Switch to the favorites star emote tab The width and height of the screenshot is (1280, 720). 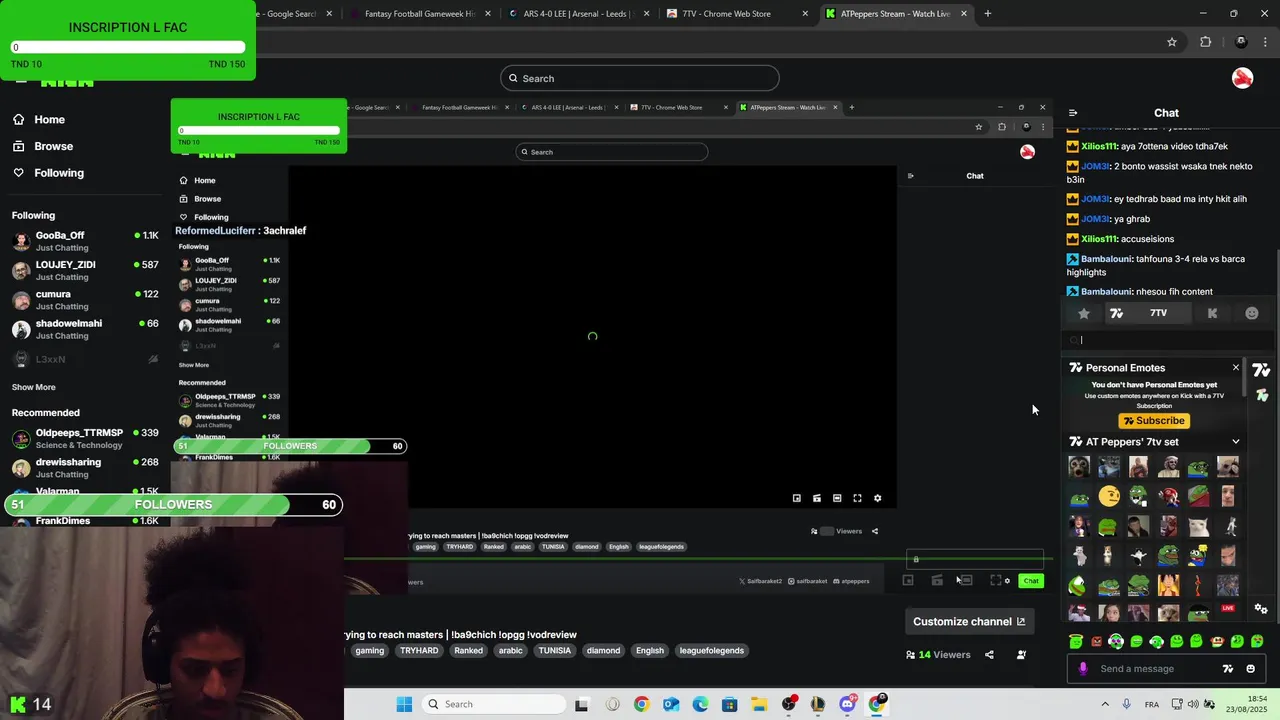(1084, 313)
